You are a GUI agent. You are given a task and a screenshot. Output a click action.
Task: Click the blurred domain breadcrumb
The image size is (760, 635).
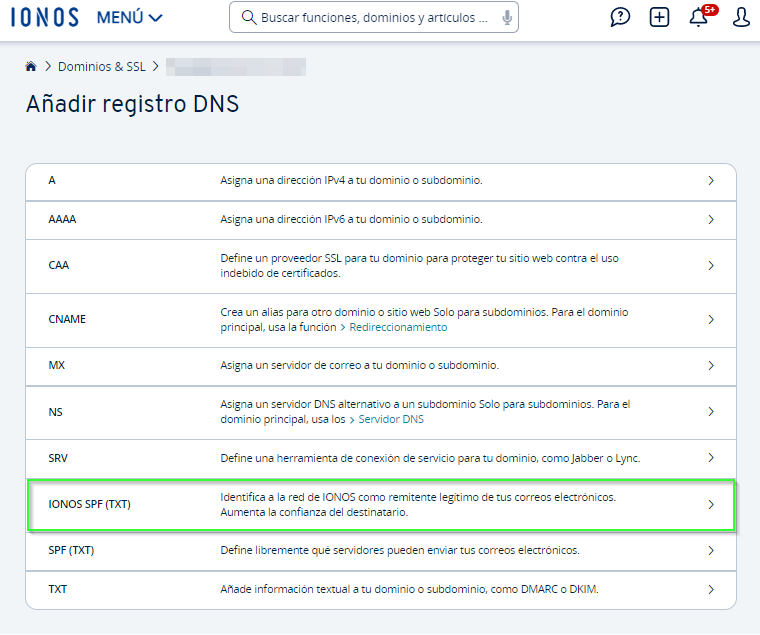236,67
